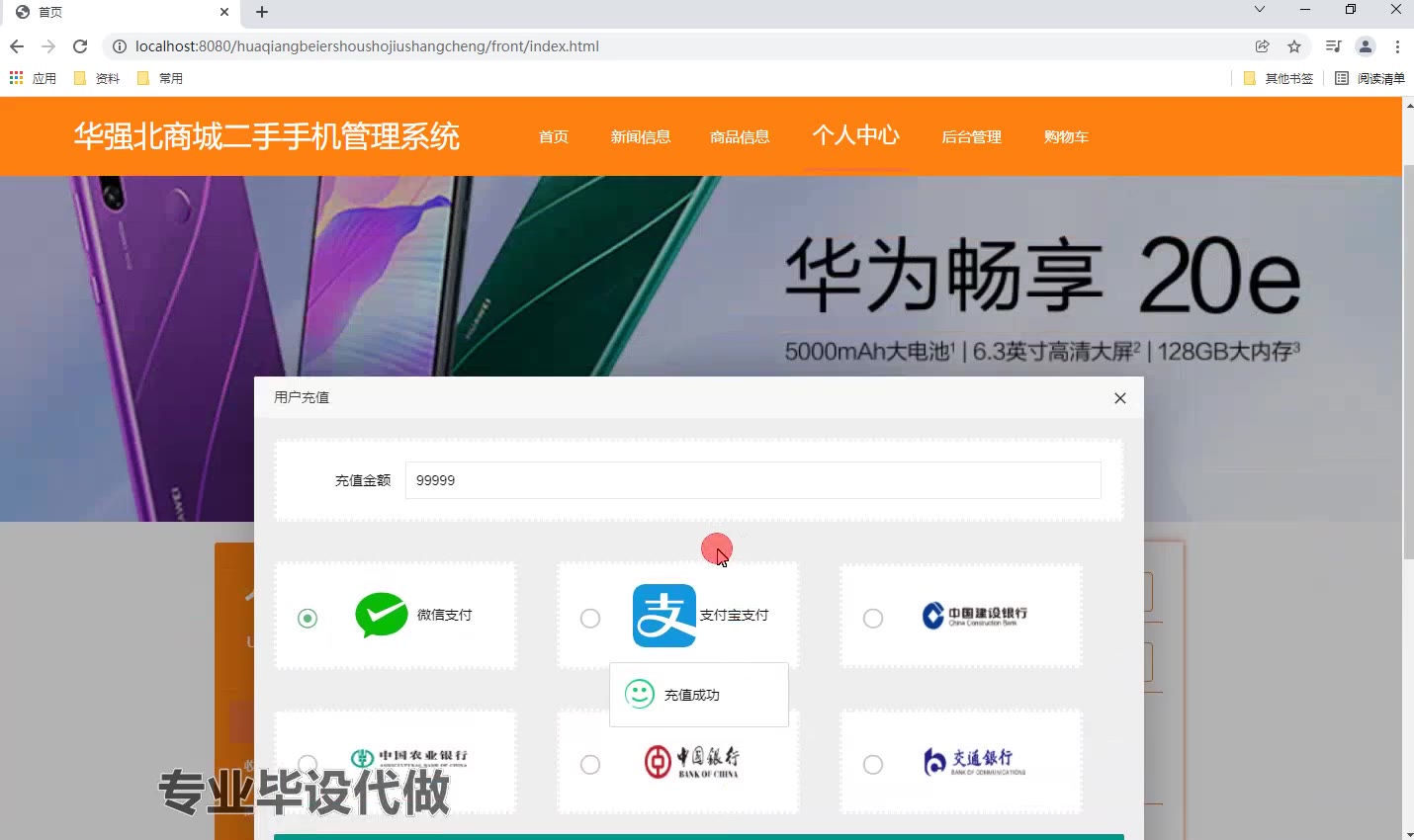Click the 充值成功 toast message text
Image resolution: width=1414 pixels, height=840 pixels.
pyautogui.click(x=692, y=695)
